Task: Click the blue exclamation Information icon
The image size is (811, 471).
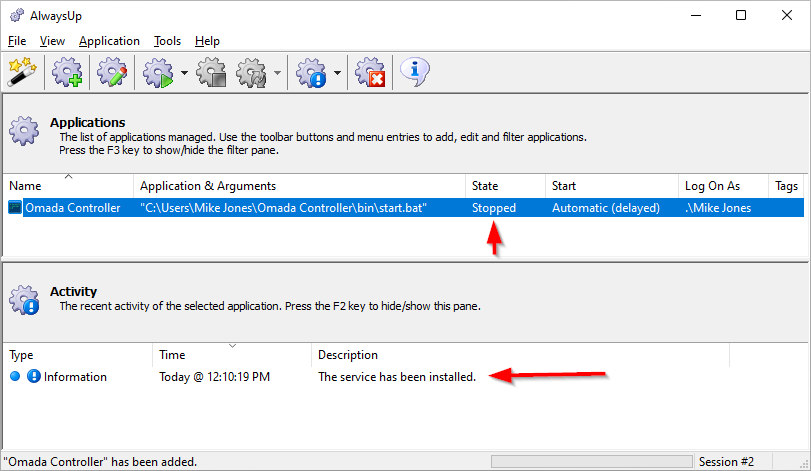Action: (34, 376)
